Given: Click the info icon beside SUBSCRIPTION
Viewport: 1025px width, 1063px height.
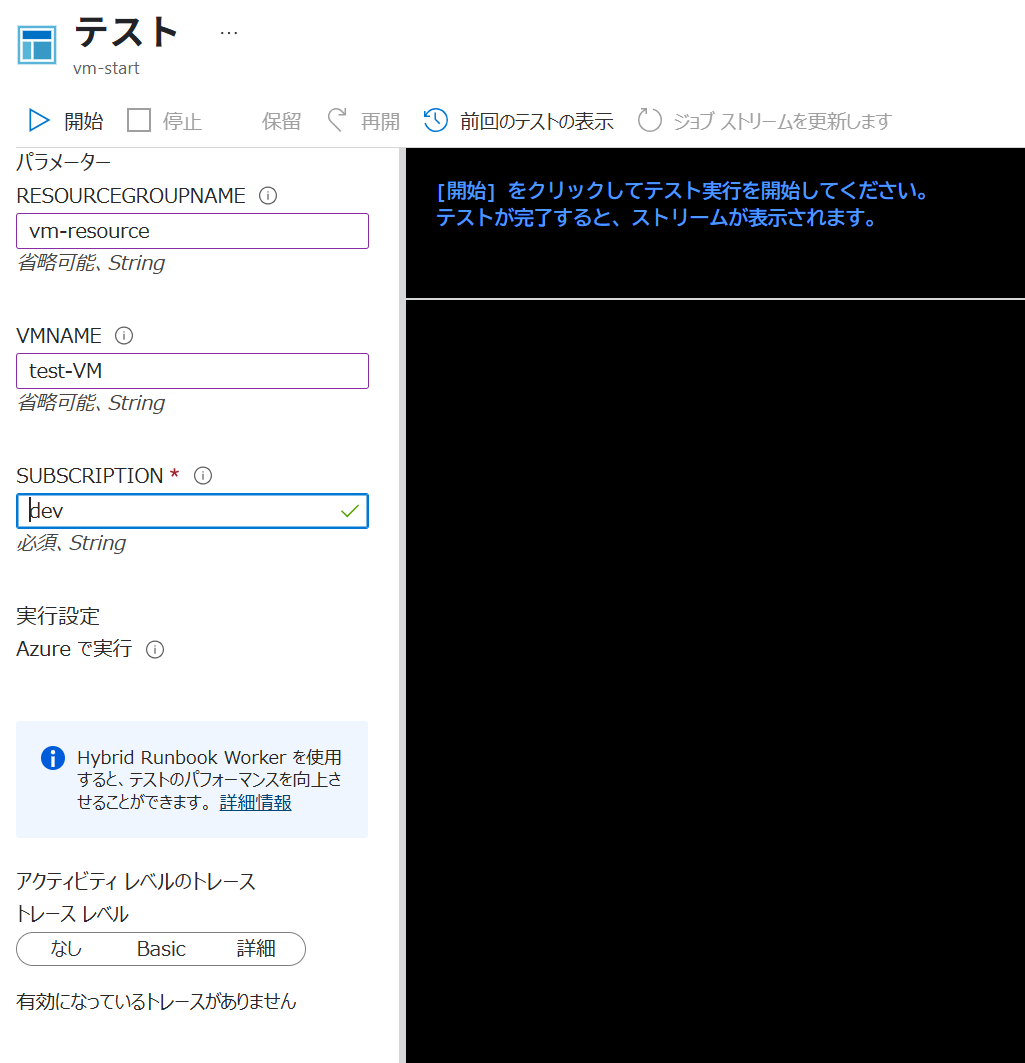Looking at the screenshot, I should (x=203, y=476).
